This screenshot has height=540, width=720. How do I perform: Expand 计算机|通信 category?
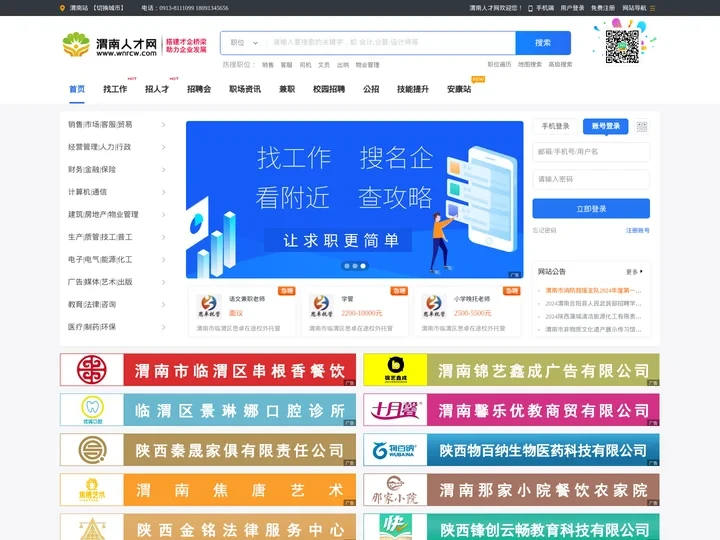pos(117,192)
